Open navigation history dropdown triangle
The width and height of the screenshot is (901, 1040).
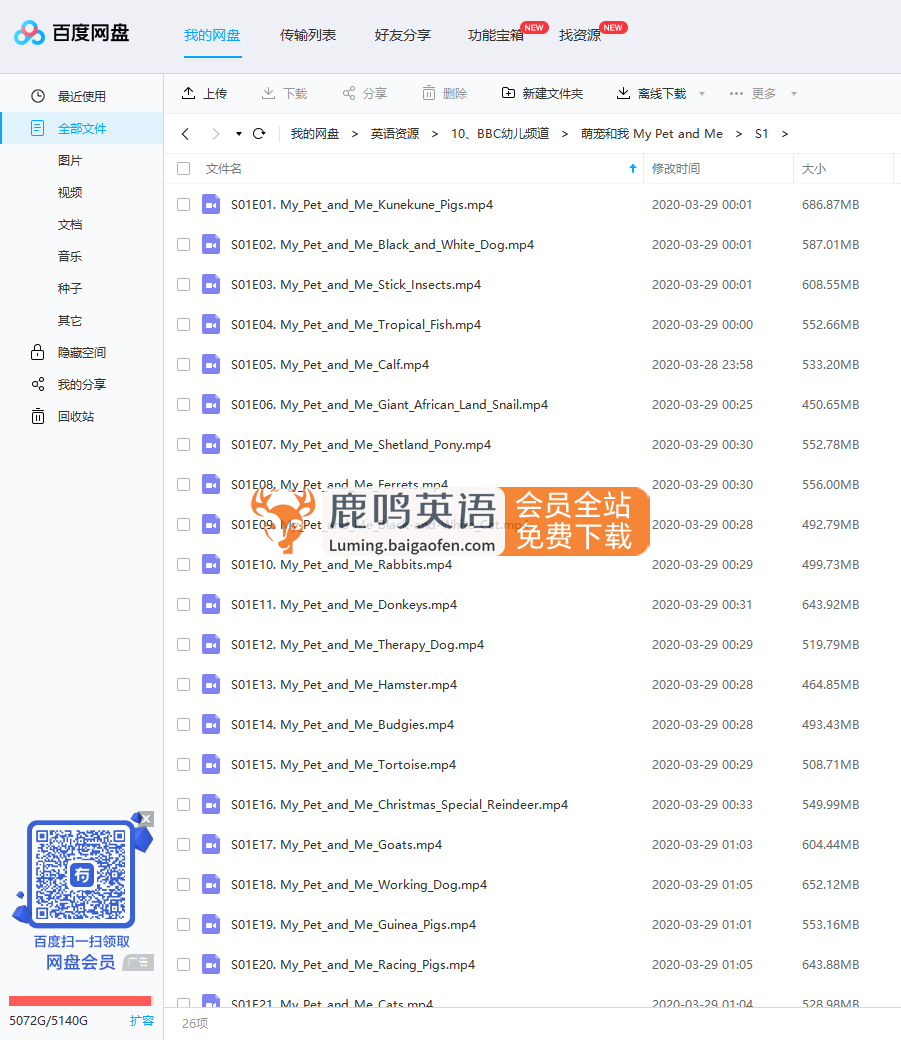(x=239, y=134)
